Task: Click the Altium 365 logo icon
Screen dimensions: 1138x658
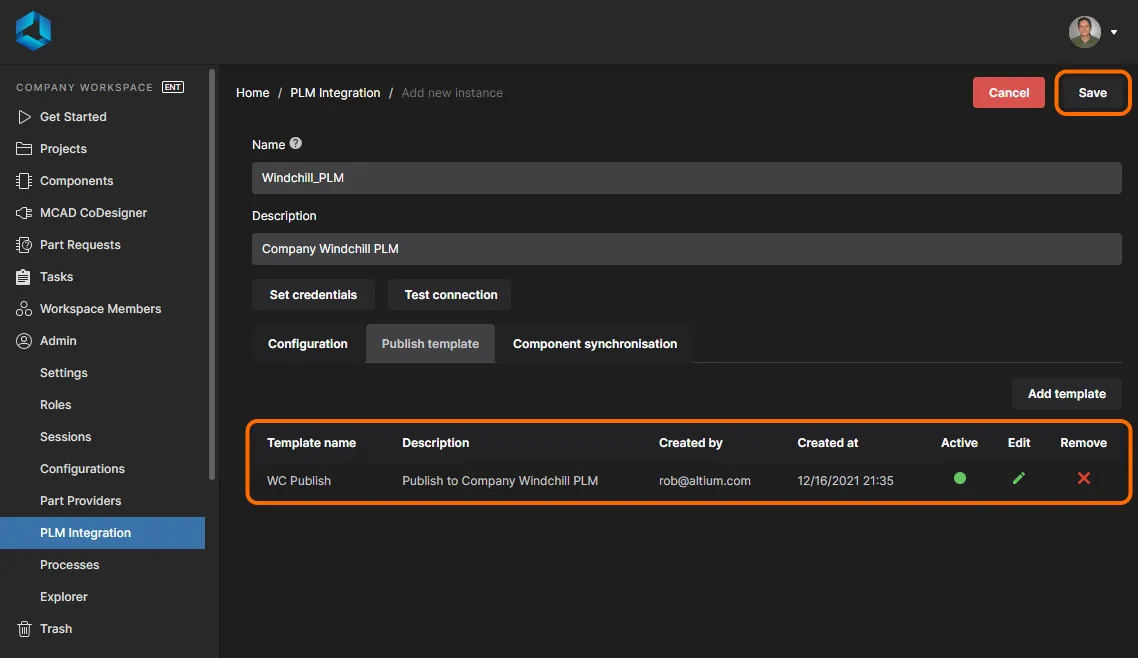Action: (x=33, y=31)
